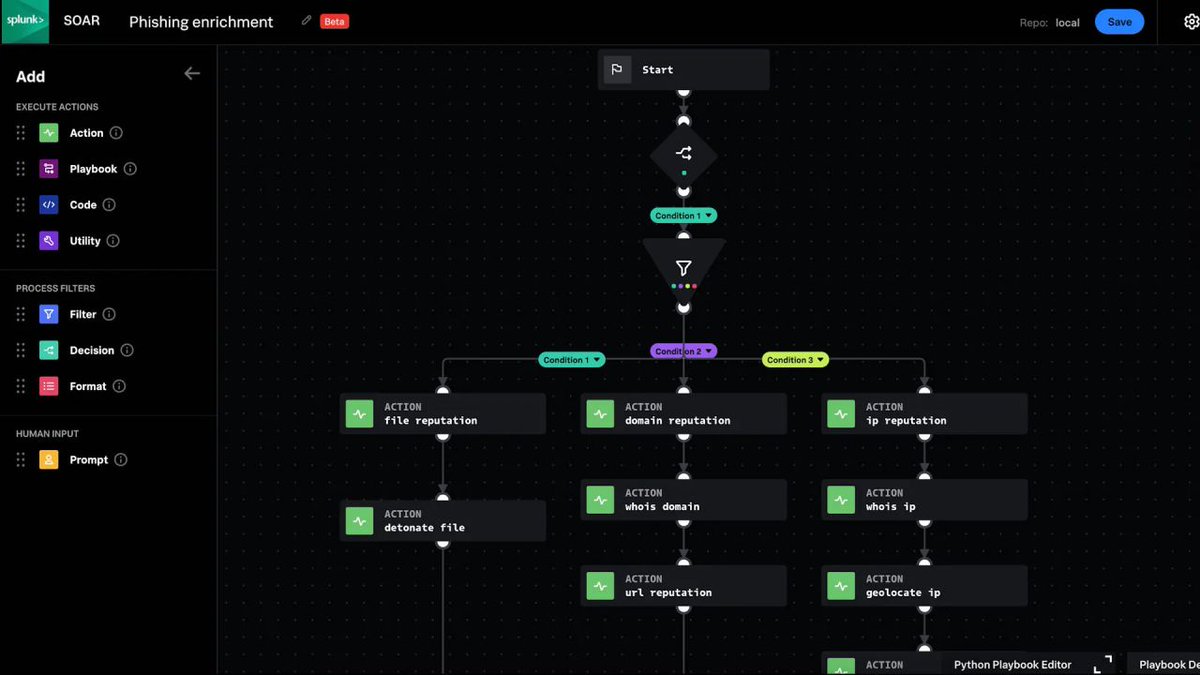
Task: Click the Beta badge
Action: click(x=334, y=21)
